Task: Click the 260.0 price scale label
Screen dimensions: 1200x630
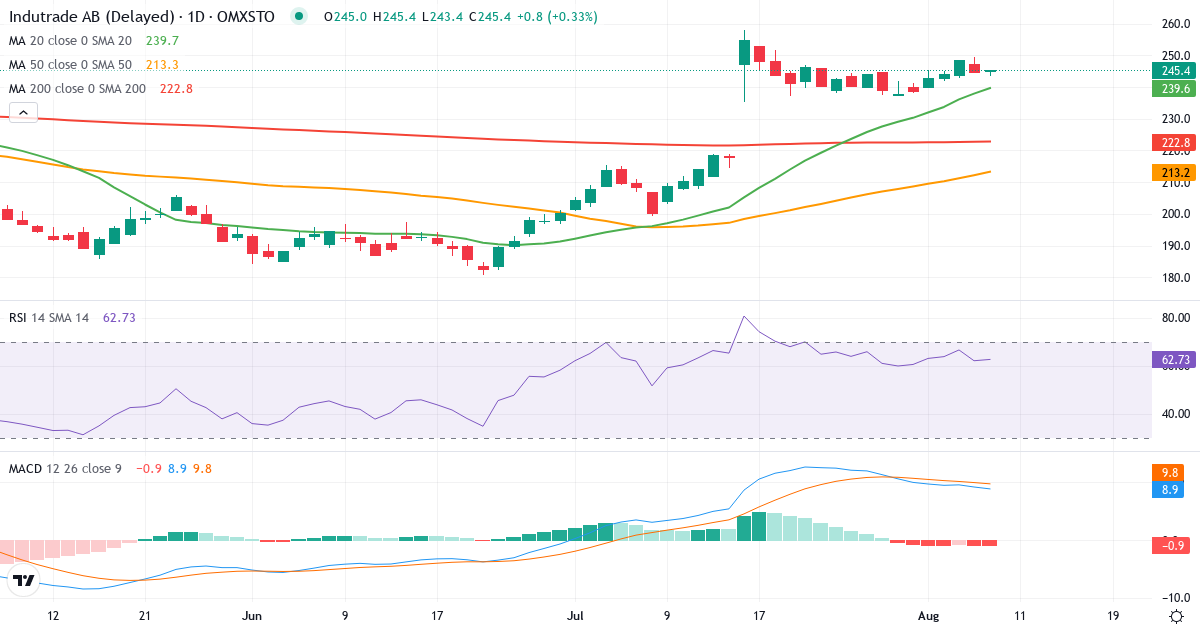Action: coord(1177,24)
